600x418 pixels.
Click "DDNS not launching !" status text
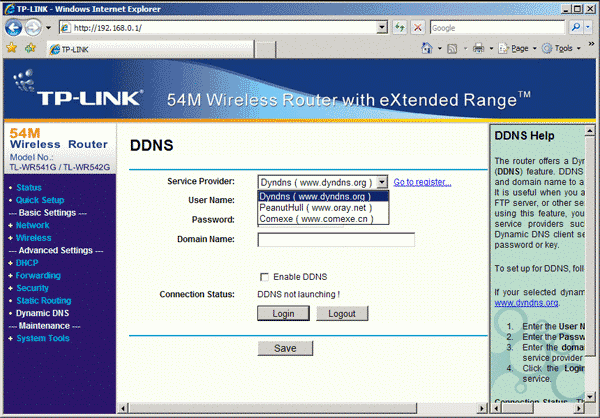pyautogui.click(x=298, y=294)
